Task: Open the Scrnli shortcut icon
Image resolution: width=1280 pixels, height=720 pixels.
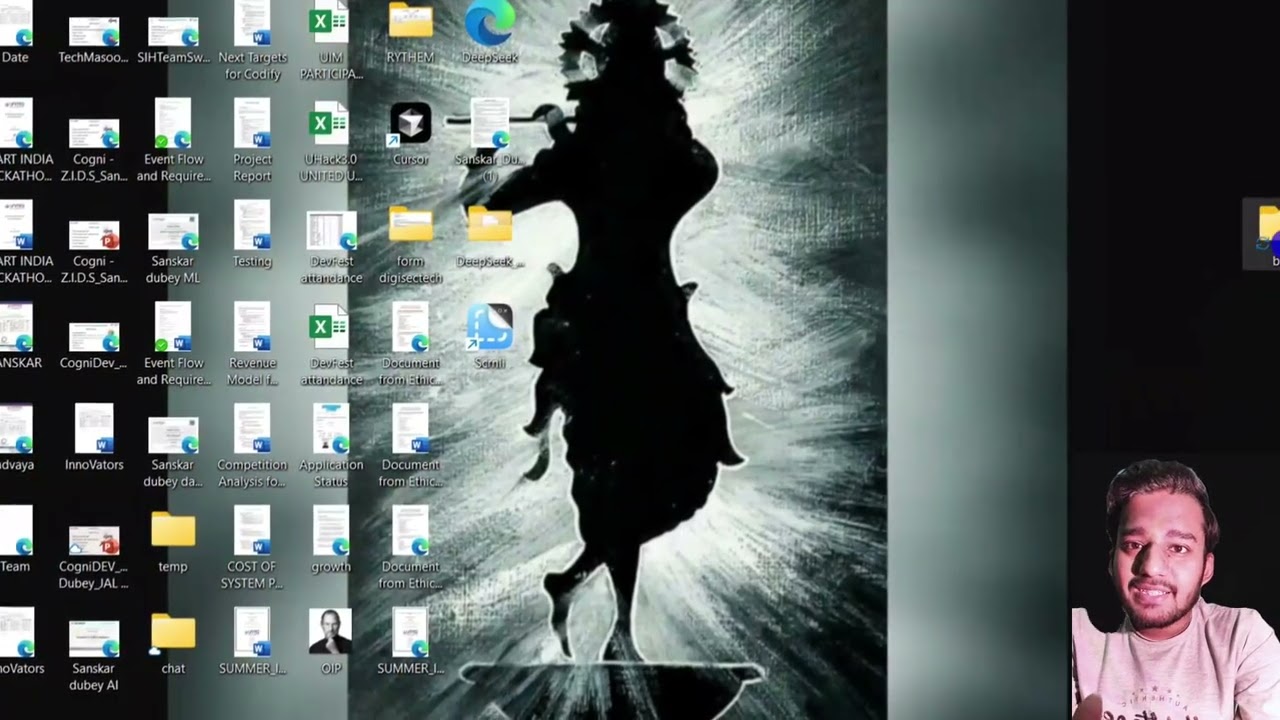Action: tap(489, 330)
